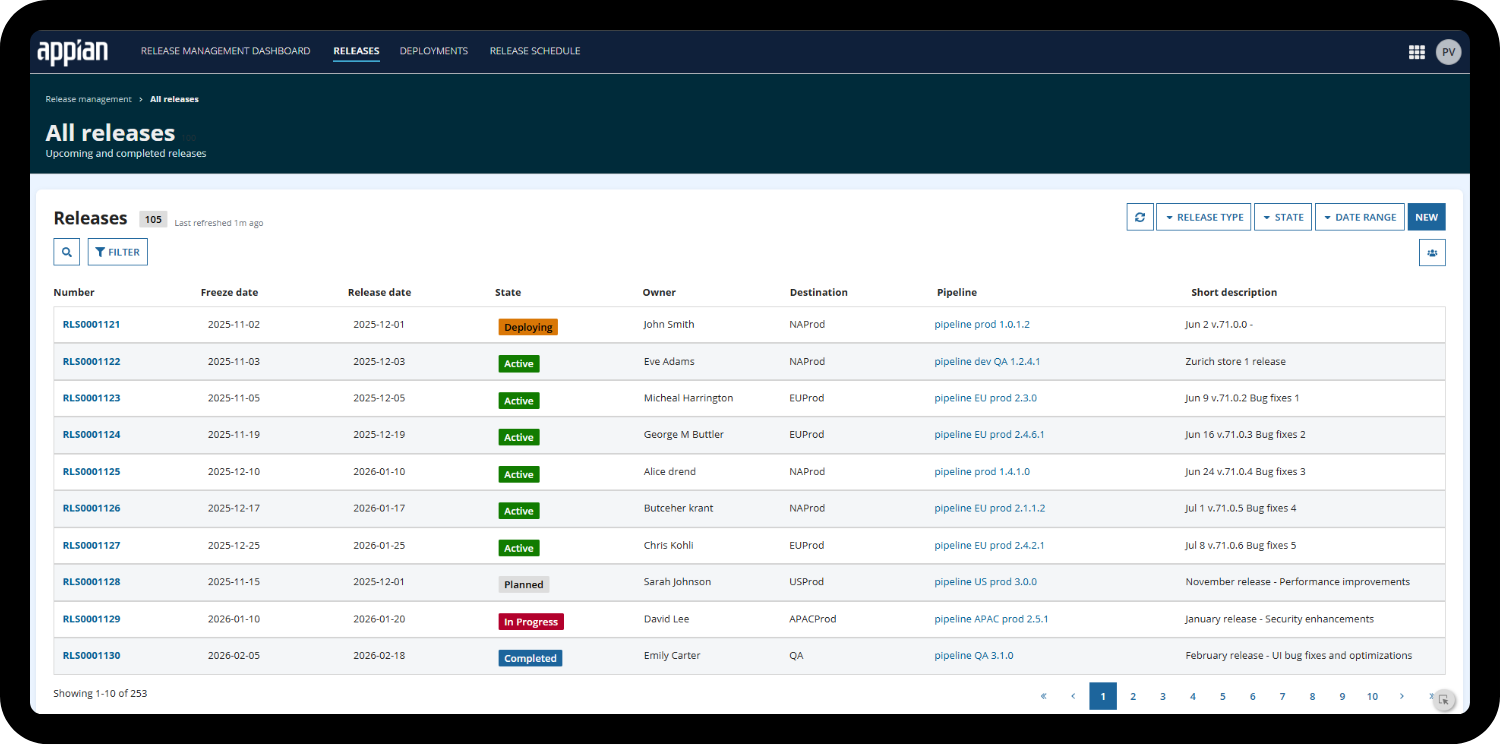Select the RELEASES tab
The image size is (1500, 747).
[356, 51]
